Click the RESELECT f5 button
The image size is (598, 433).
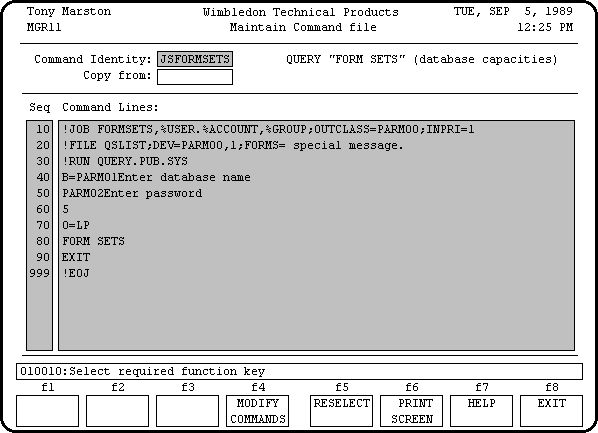coord(341,411)
